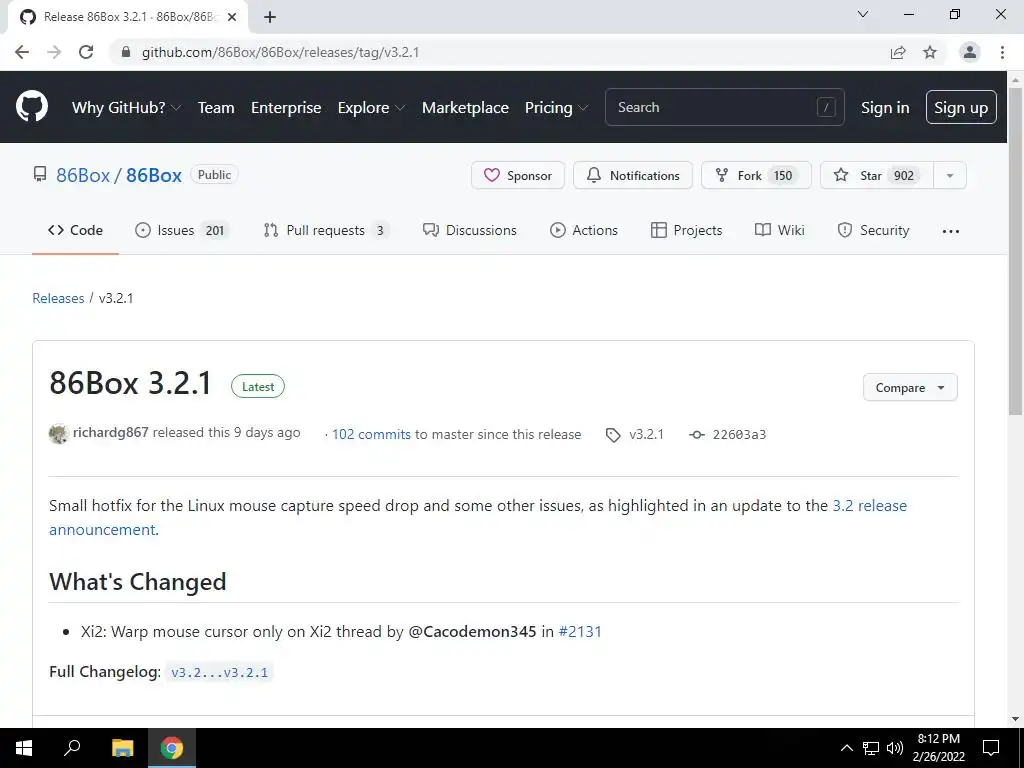Open the 86Box organization link
This screenshot has height=768, width=1024.
tap(83, 175)
